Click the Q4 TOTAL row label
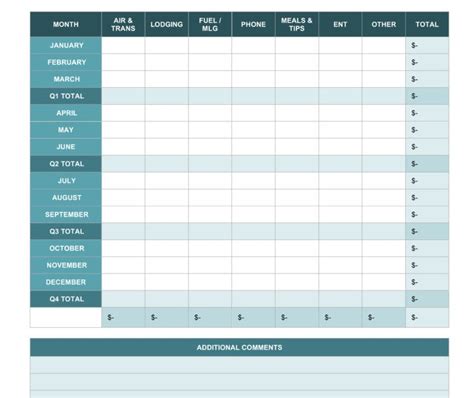 (66, 299)
